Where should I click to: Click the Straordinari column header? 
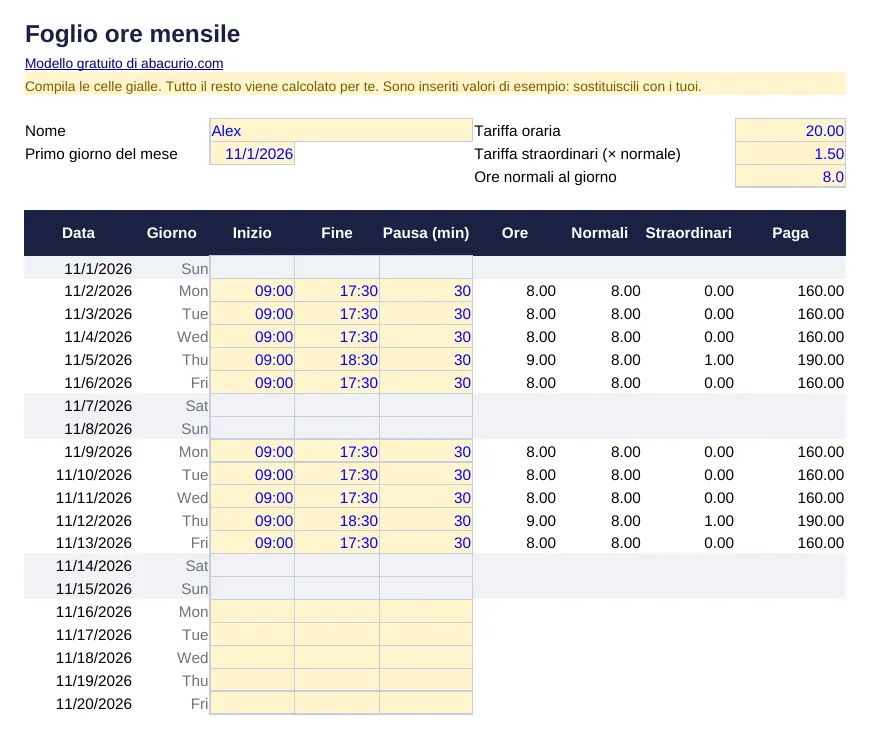[689, 232]
